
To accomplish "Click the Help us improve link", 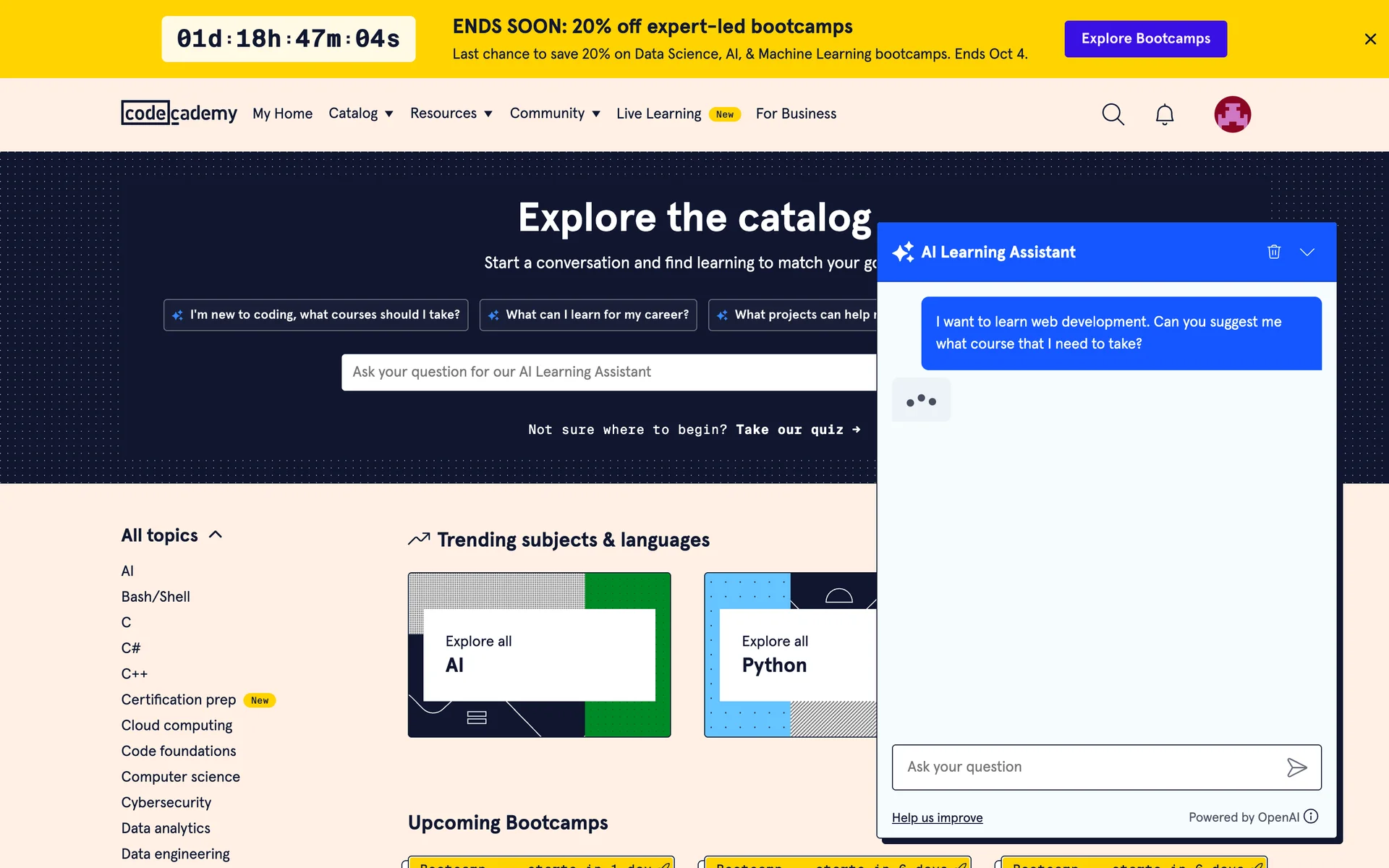I will (937, 817).
